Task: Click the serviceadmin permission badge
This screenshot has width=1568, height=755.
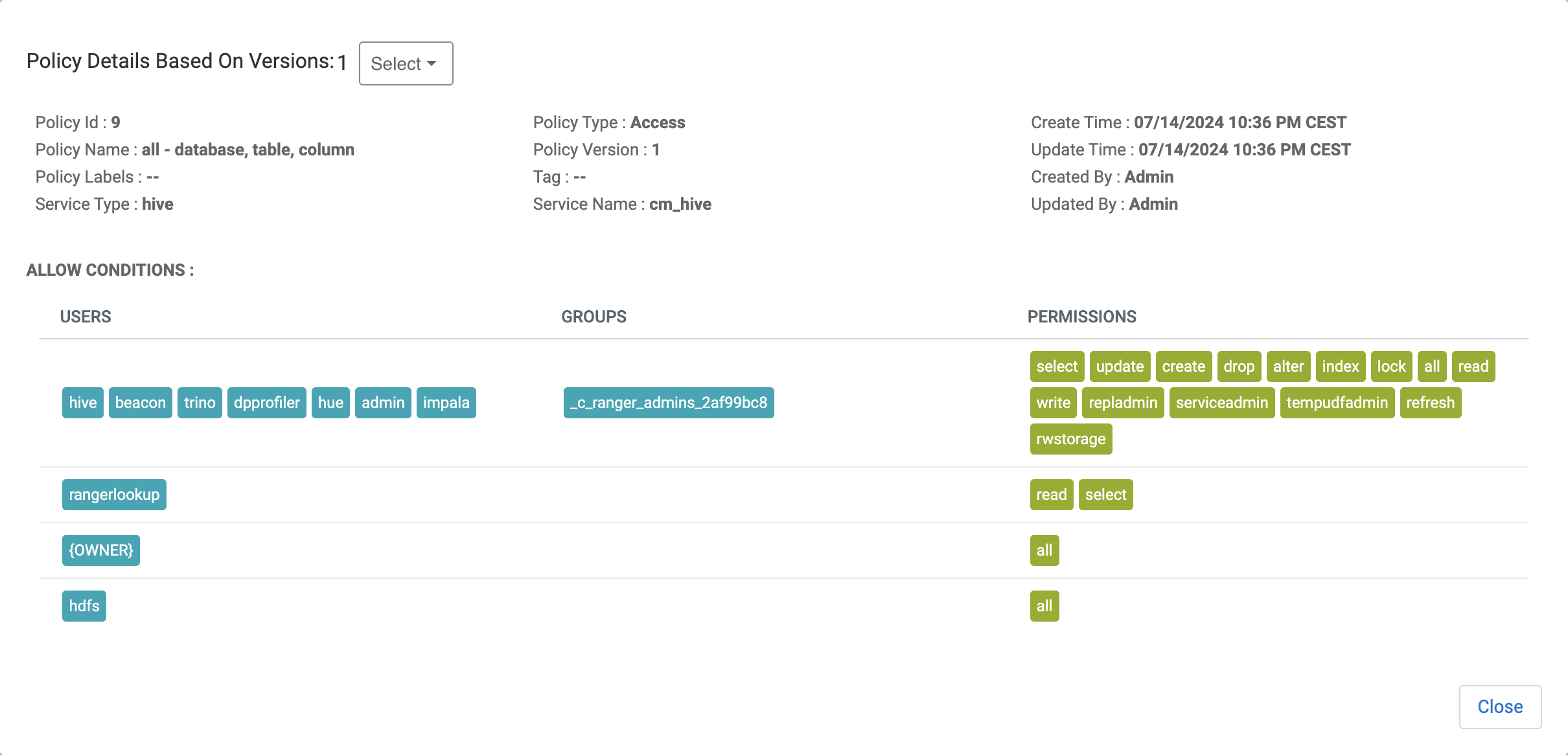Action: [1222, 403]
